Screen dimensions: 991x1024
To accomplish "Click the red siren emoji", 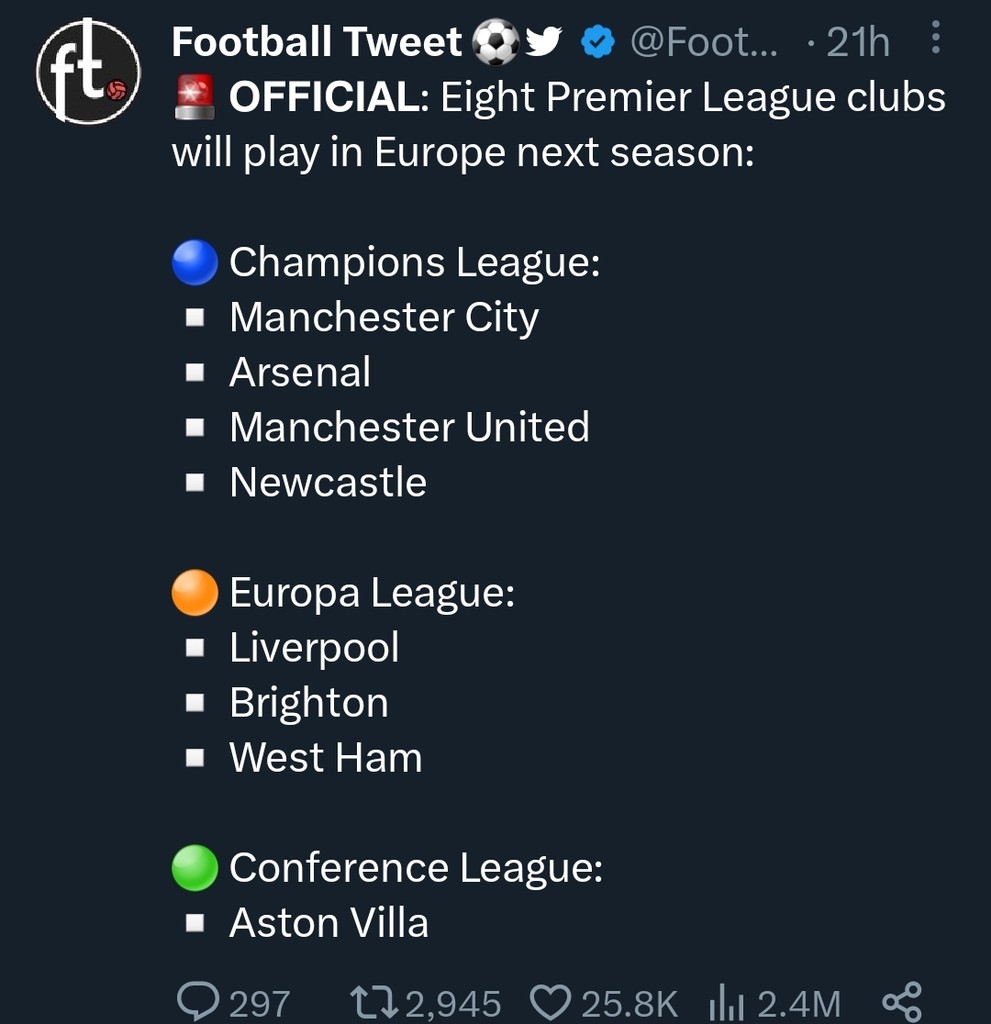I will pos(196,97).
